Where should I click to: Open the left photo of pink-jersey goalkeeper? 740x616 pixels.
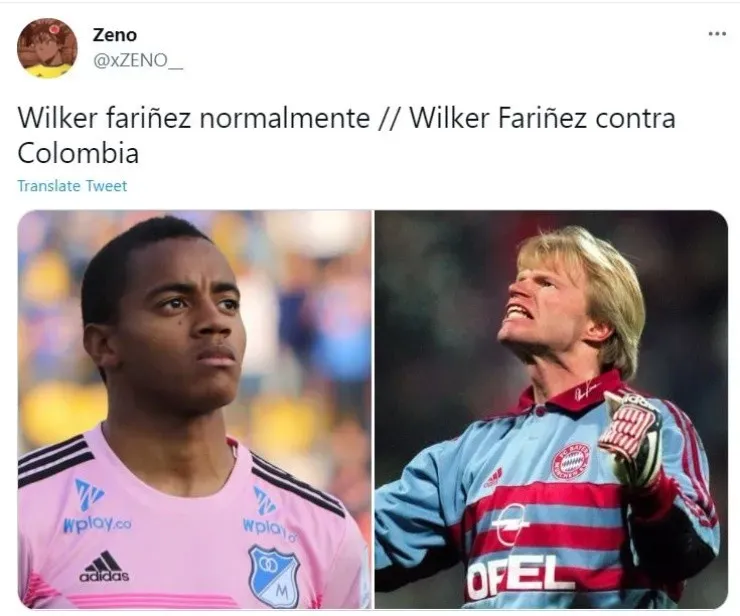point(194,409)
